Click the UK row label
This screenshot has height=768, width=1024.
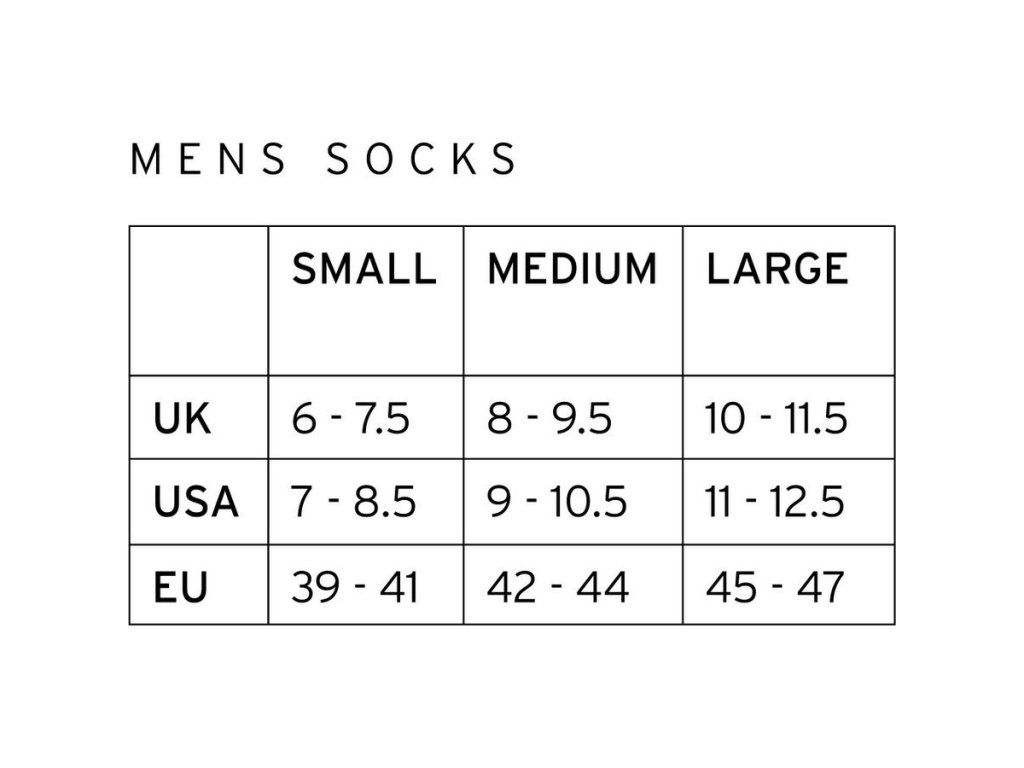click(182, 419)
